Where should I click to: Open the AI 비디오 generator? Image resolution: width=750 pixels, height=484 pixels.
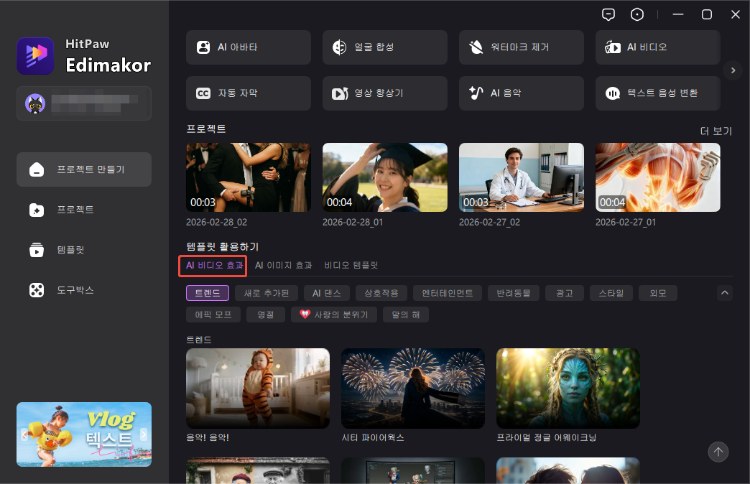[658, 47]
